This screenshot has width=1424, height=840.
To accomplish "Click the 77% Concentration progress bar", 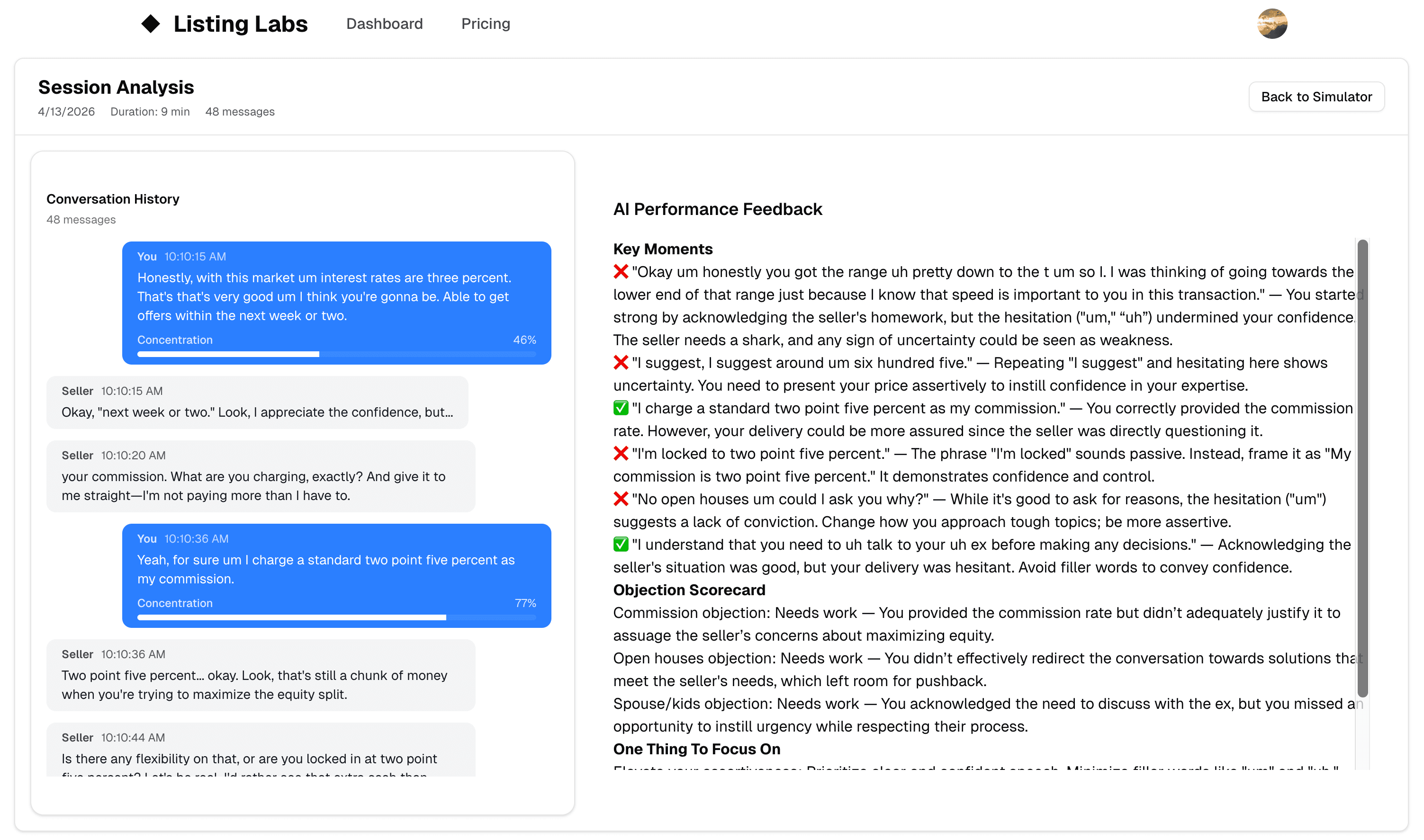I will click(x=336, y=617).
